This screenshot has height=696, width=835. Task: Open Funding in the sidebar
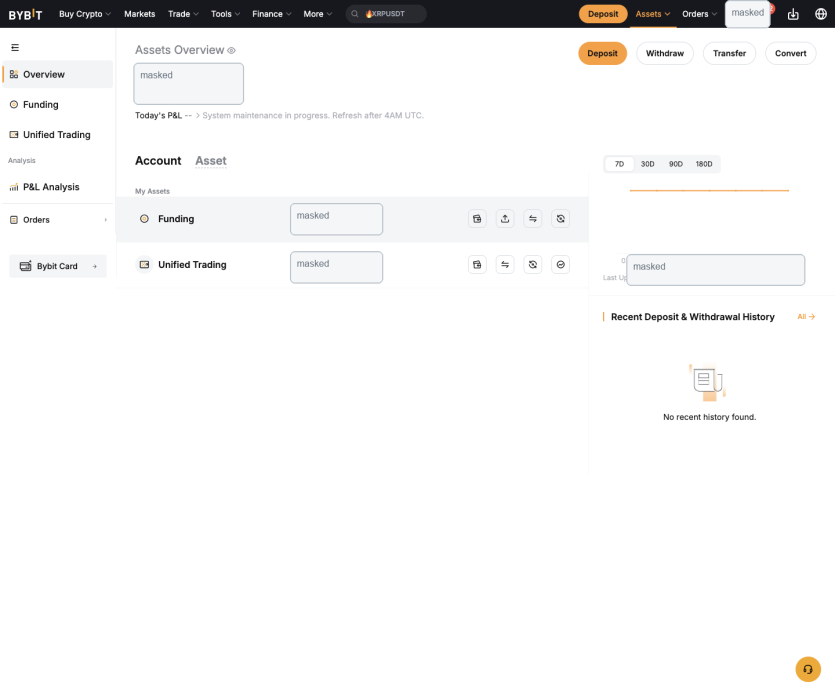(58, 105)
